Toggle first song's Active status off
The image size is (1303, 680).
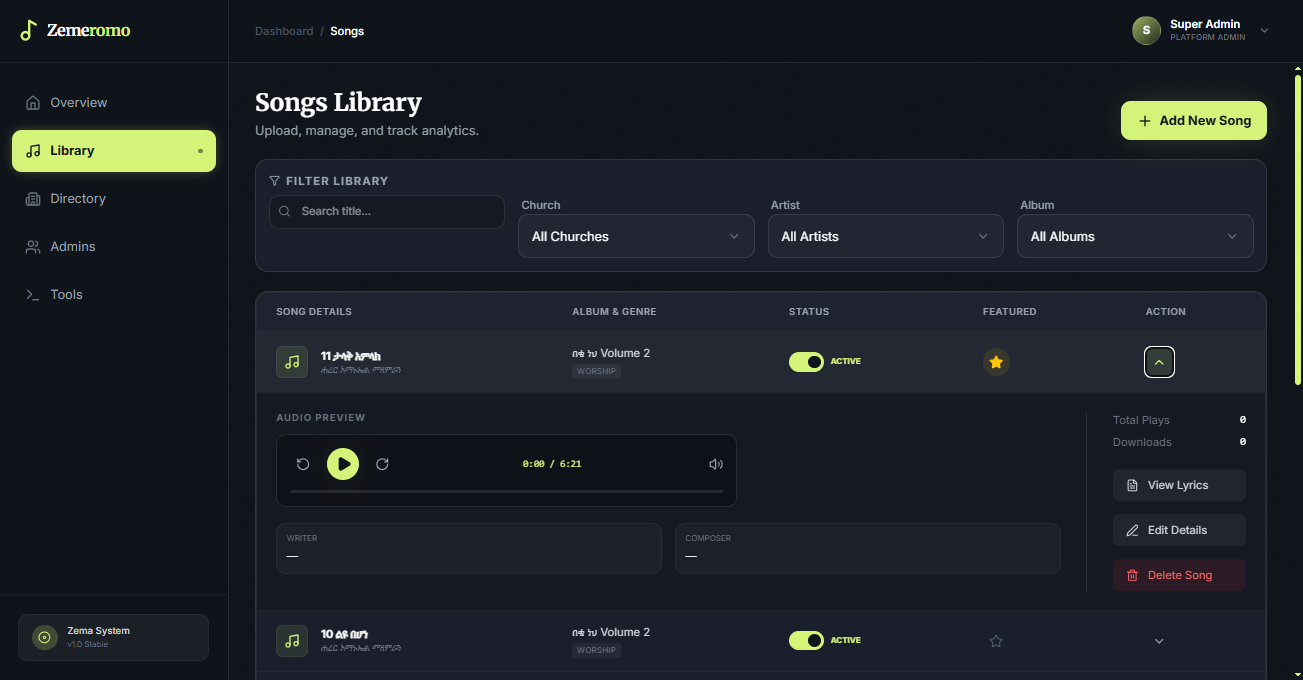pos(806,361)
